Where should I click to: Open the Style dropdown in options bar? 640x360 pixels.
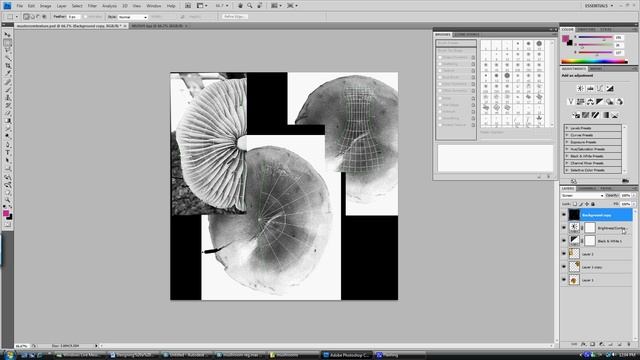(x=132, y=17)
